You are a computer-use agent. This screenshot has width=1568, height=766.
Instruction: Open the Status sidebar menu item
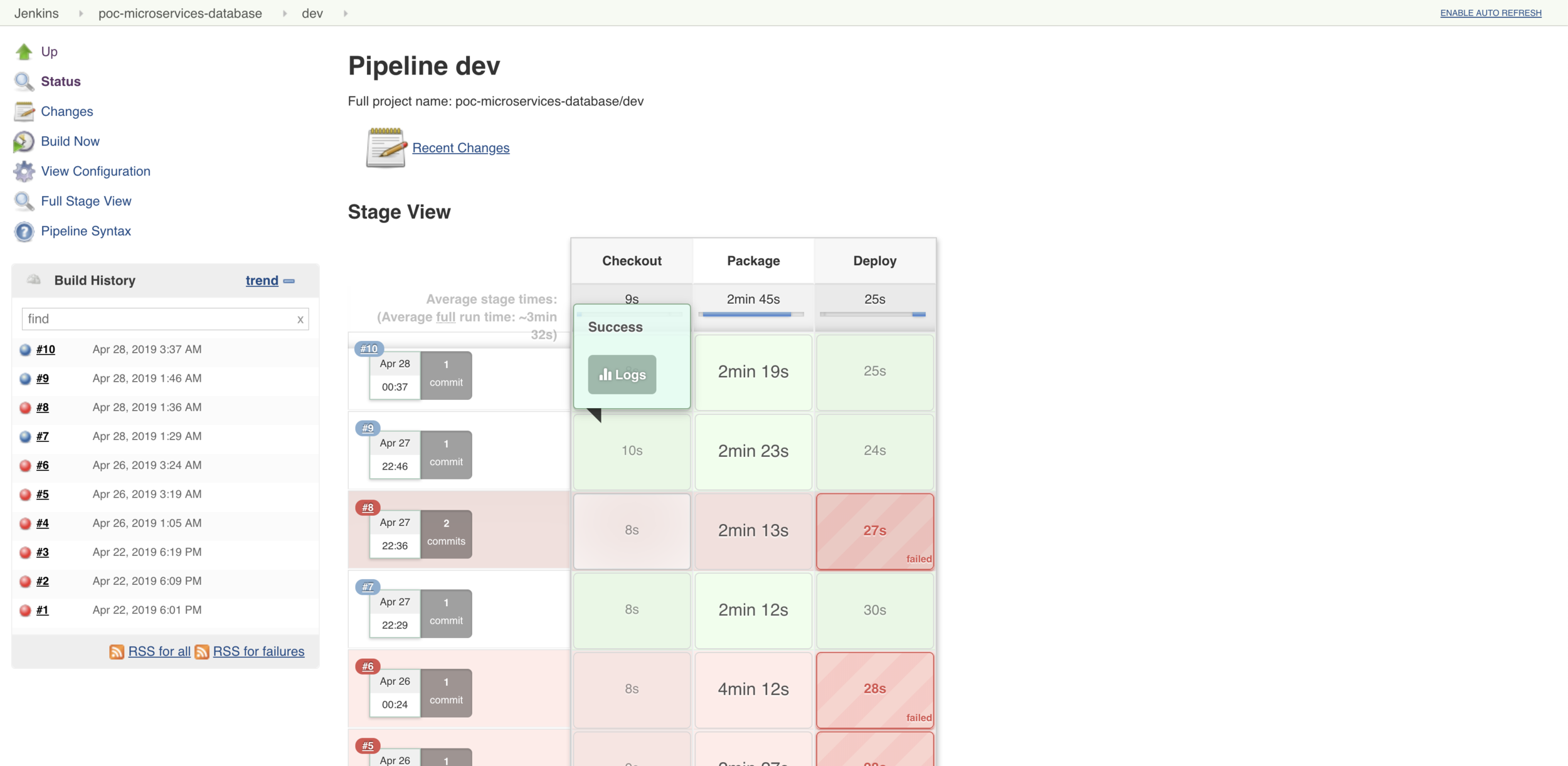[60, 81]
